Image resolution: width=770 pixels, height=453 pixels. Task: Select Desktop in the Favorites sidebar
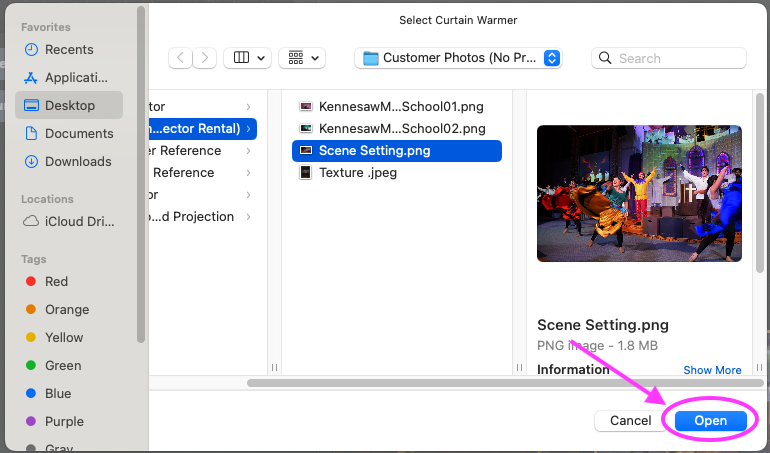click(x=69, y=105)
